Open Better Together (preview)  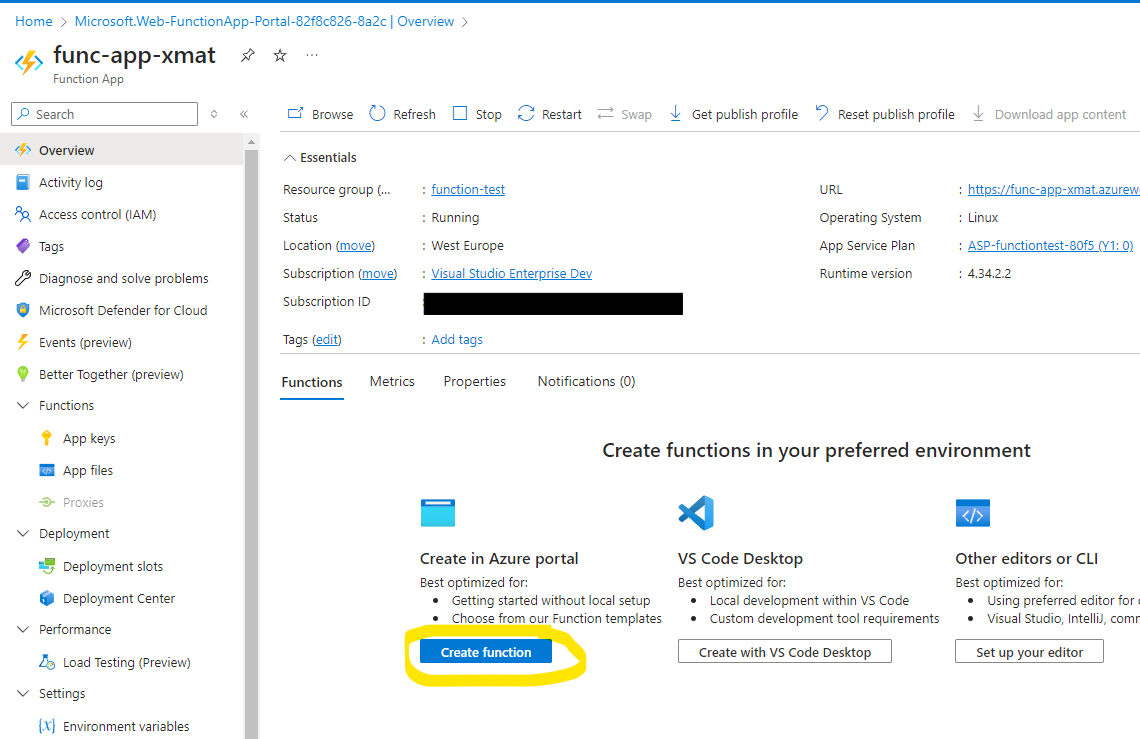pyautogui.click(x=122, y=374)
